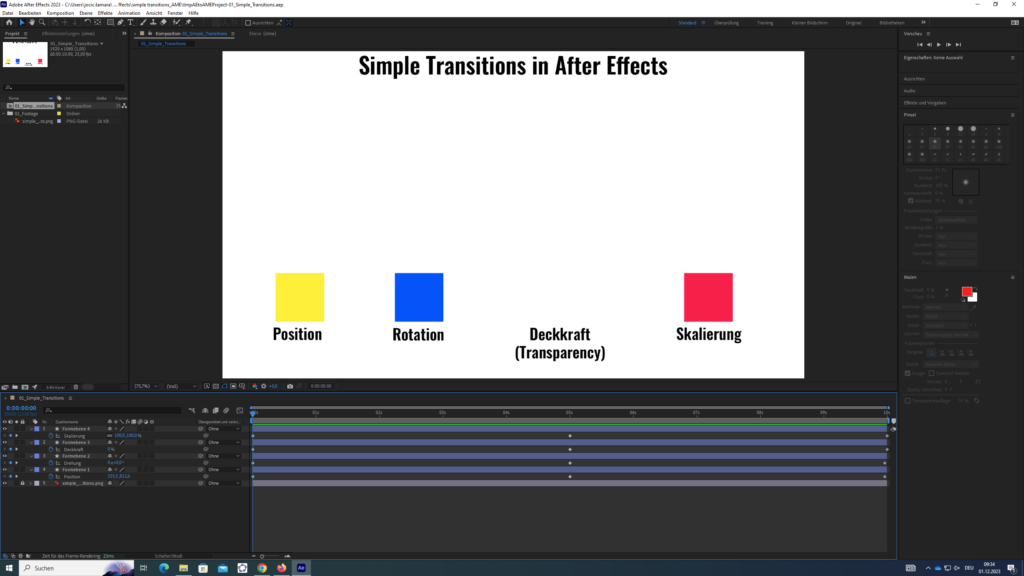This screenshot has width=1024, height=576.
Task: Switch to the Training workspace tab
Action: [764, 22]
